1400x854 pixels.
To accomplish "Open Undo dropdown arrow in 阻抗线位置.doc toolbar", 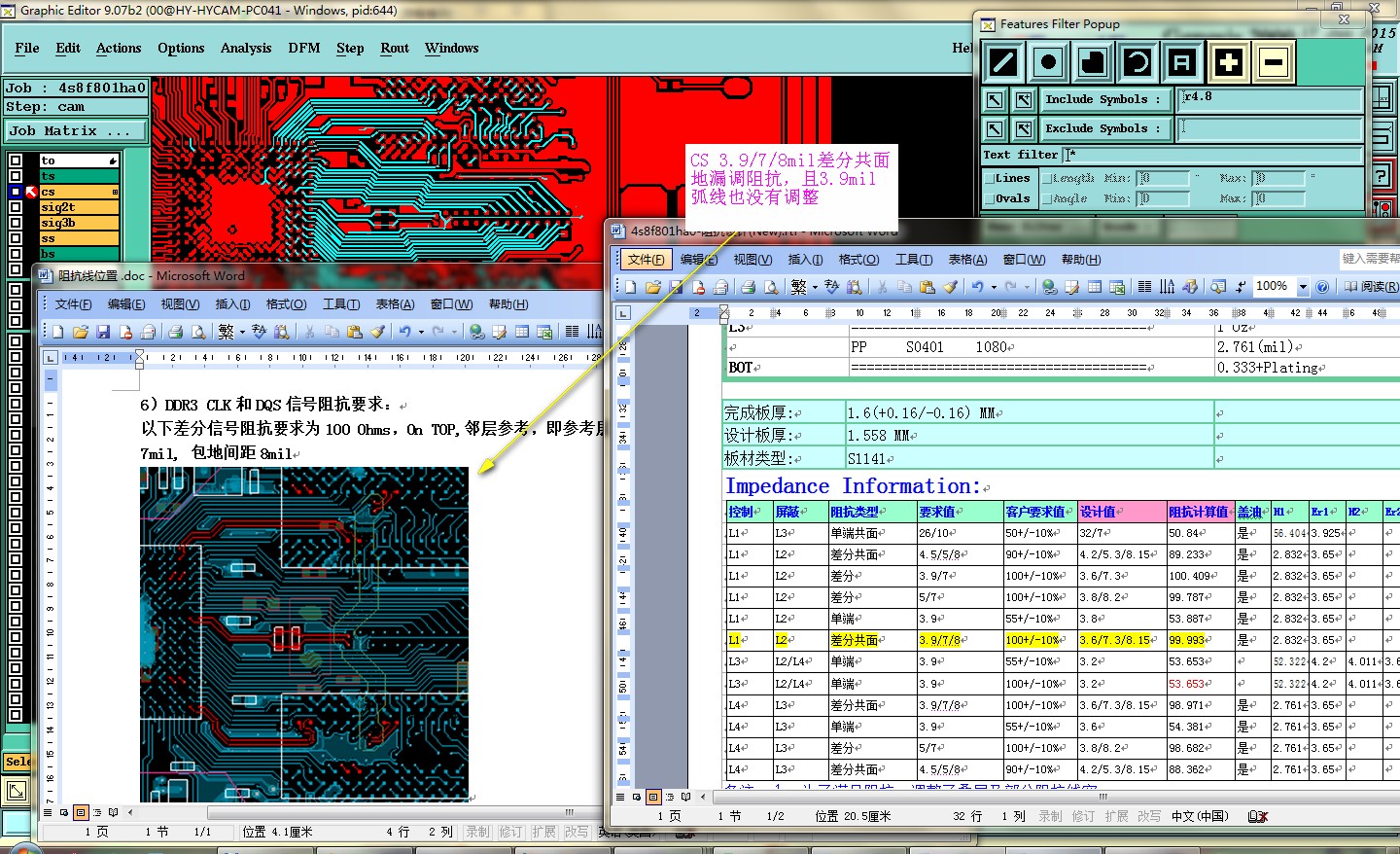I will click(x=421, y=332).
